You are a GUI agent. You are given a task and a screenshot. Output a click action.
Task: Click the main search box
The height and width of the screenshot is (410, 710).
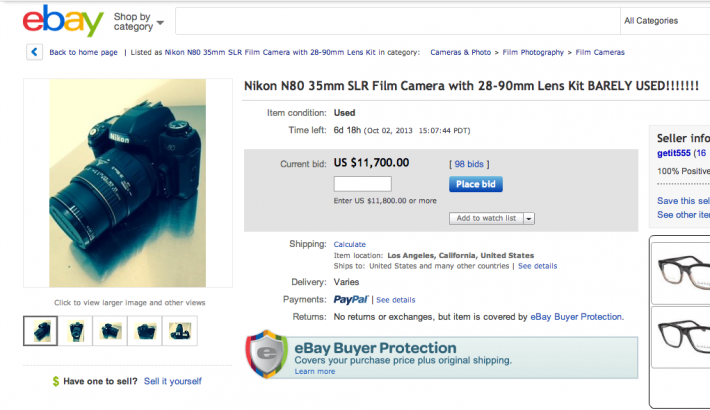(398, 21)
